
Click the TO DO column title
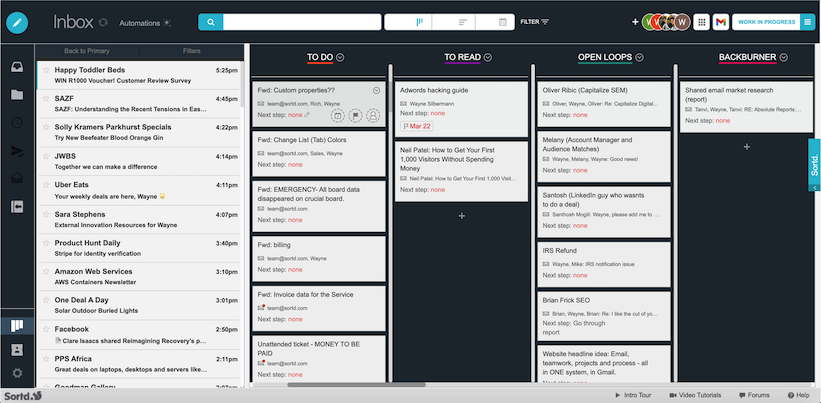coord(320,57)
